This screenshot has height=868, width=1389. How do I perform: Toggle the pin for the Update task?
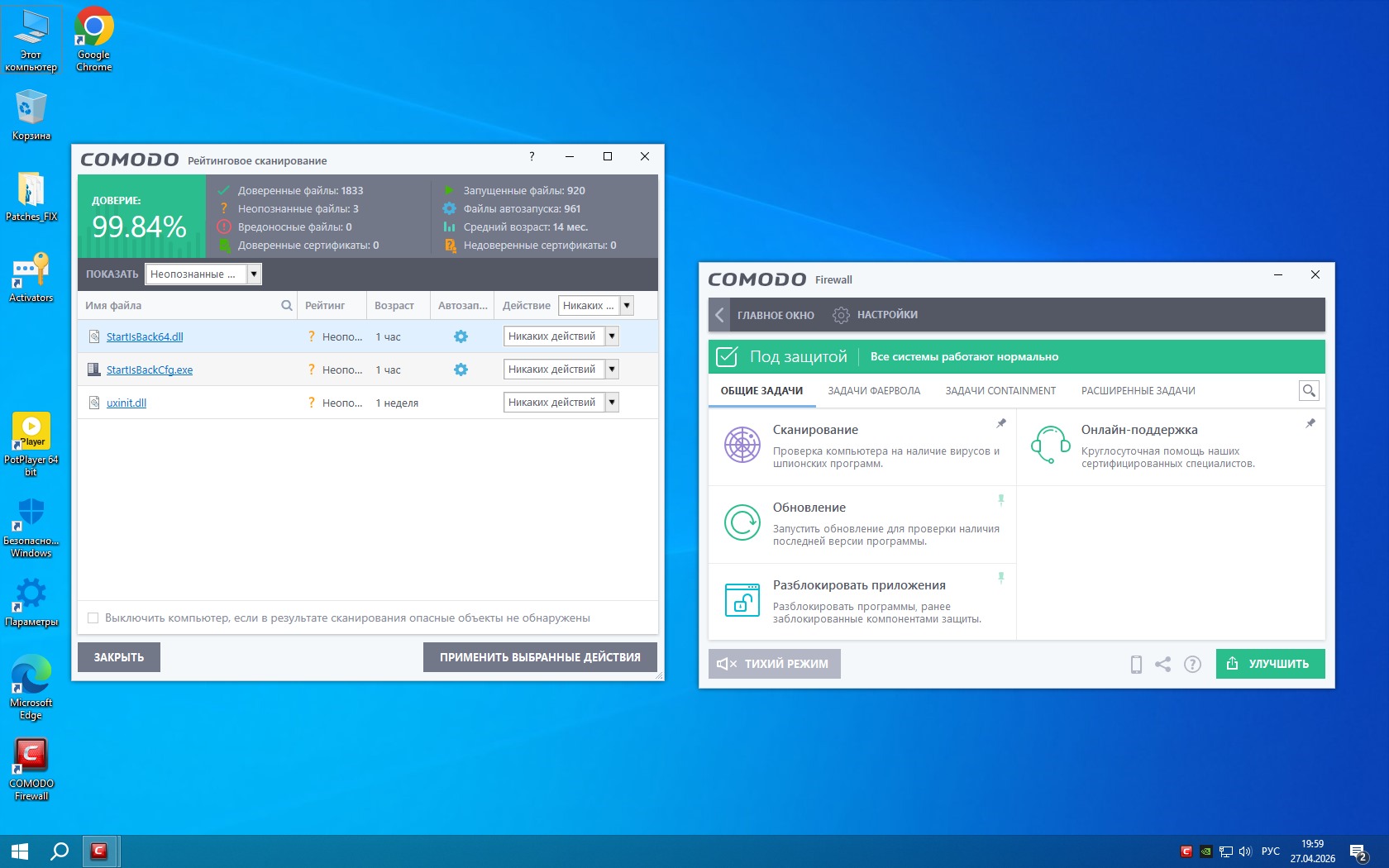[x=1001, y=500]
